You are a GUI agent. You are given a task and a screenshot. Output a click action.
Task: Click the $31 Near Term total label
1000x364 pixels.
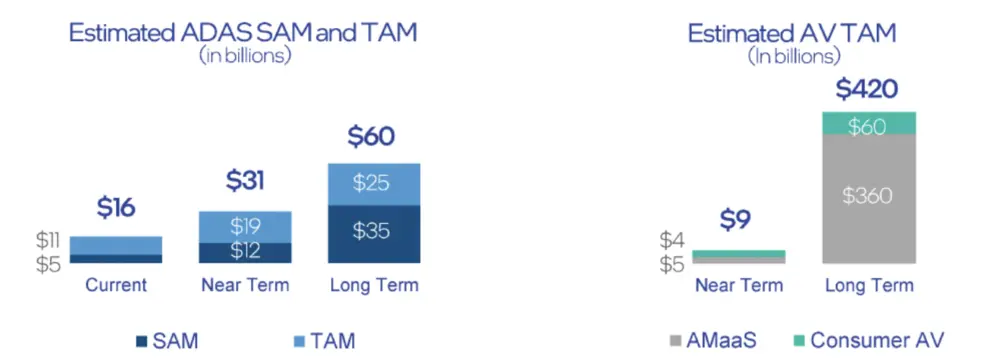click(245, 181)
